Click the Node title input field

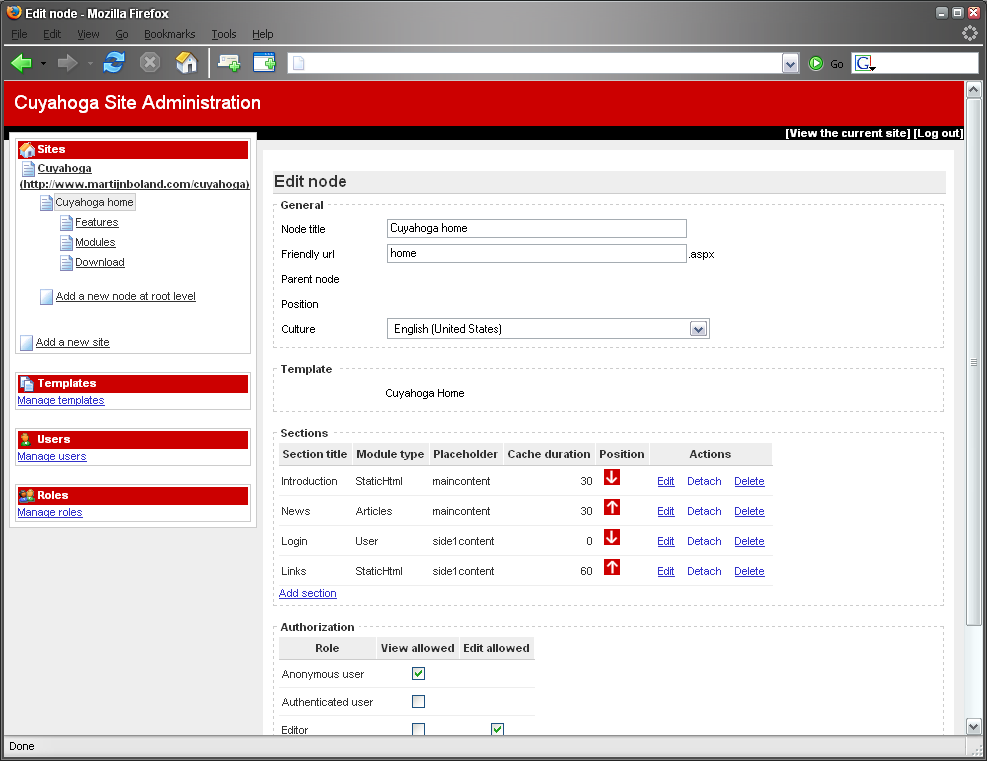pyautogui.click(x=537, y=228)
